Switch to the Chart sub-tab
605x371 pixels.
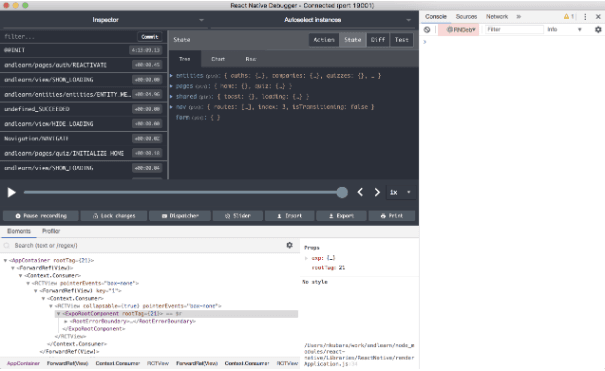tap(218, 59)
